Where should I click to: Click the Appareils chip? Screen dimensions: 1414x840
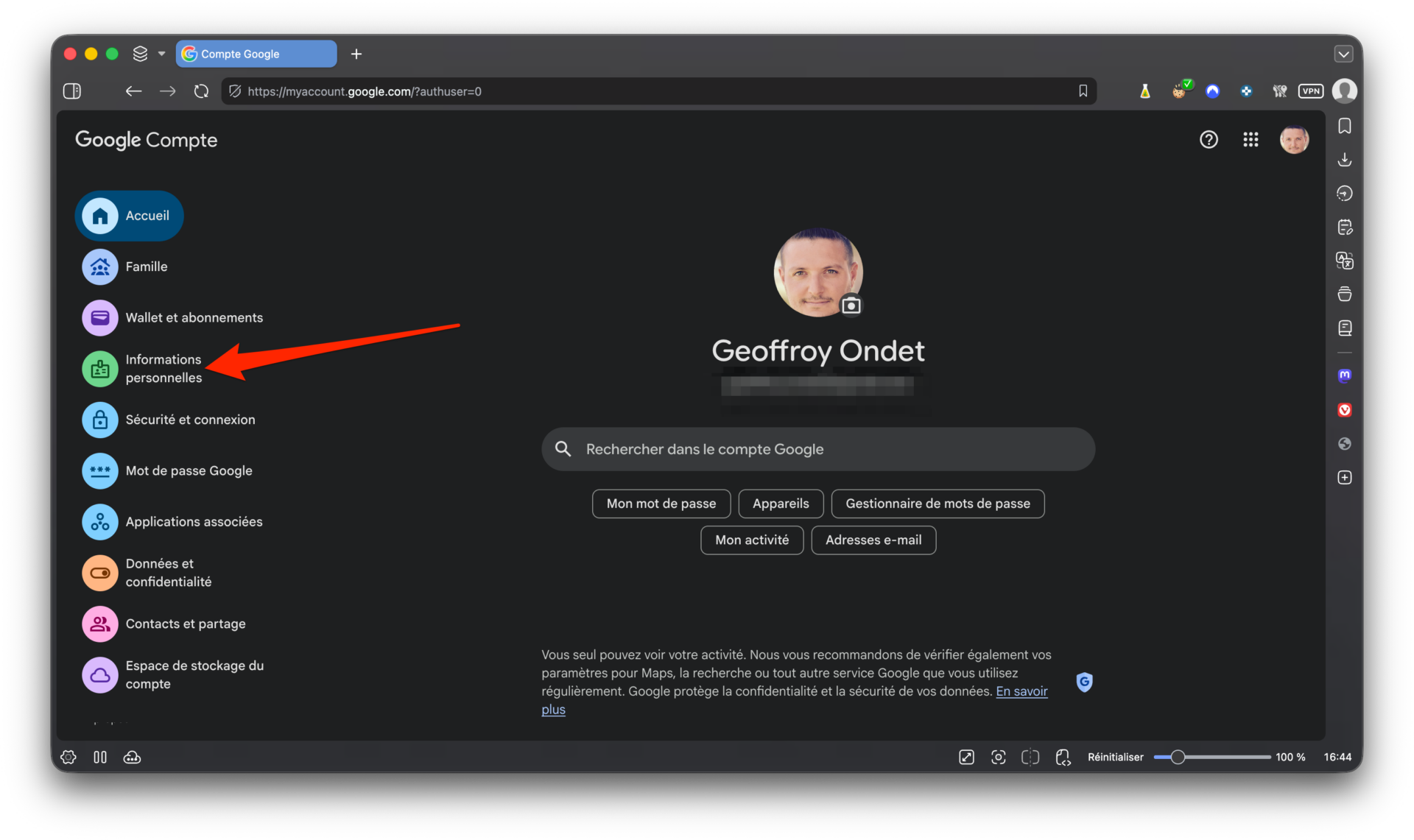click(781, 504)
